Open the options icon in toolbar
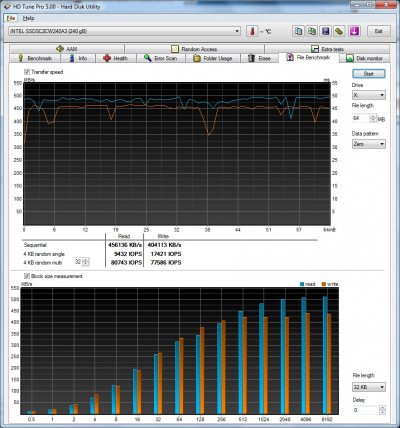 click(339, 31)
